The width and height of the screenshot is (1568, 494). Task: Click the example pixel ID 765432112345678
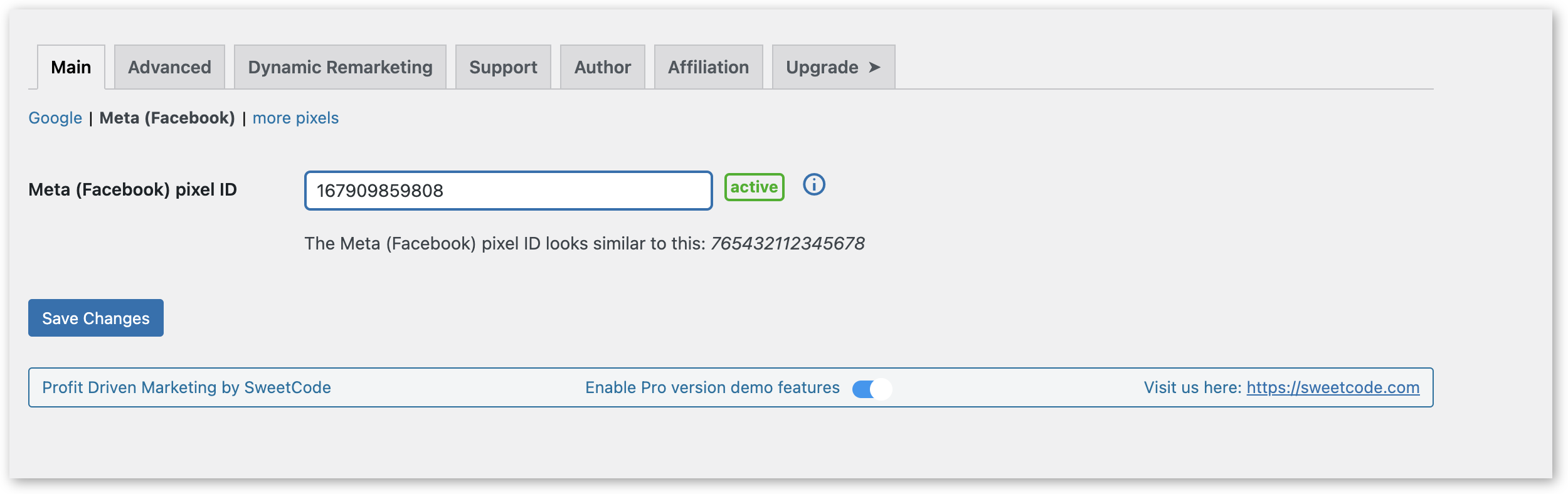click(787, 243)
